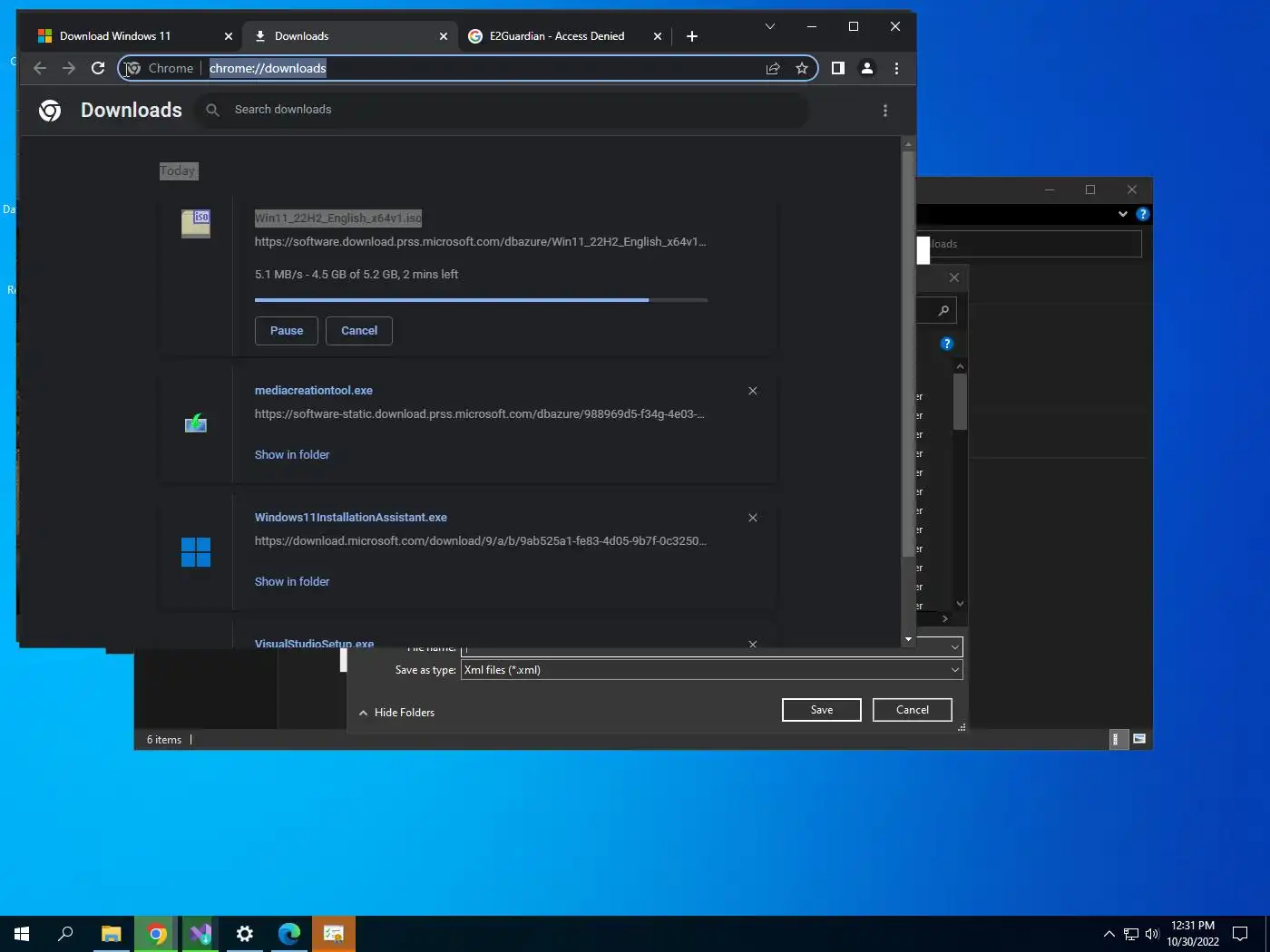Click the save dialog search magnifier
The height and width of the screenshot is (952, 1270).
[x=943, y=311]
